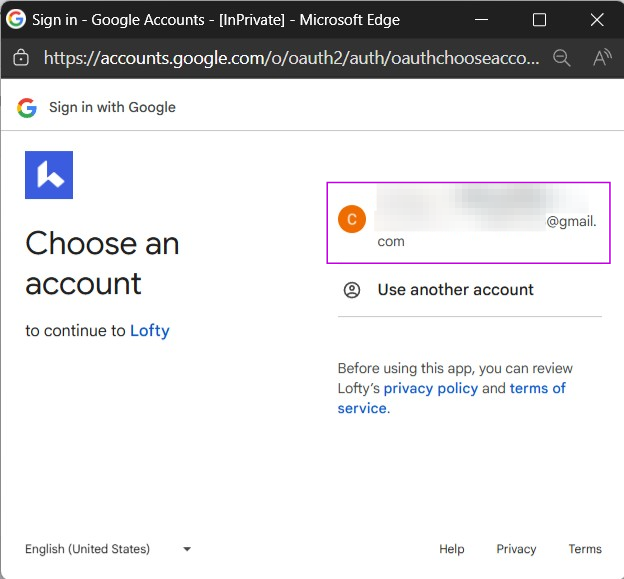Click the zoom magnifier icon in address bar
This screenshot has height=579, width=624.
(x=562, y=58)
